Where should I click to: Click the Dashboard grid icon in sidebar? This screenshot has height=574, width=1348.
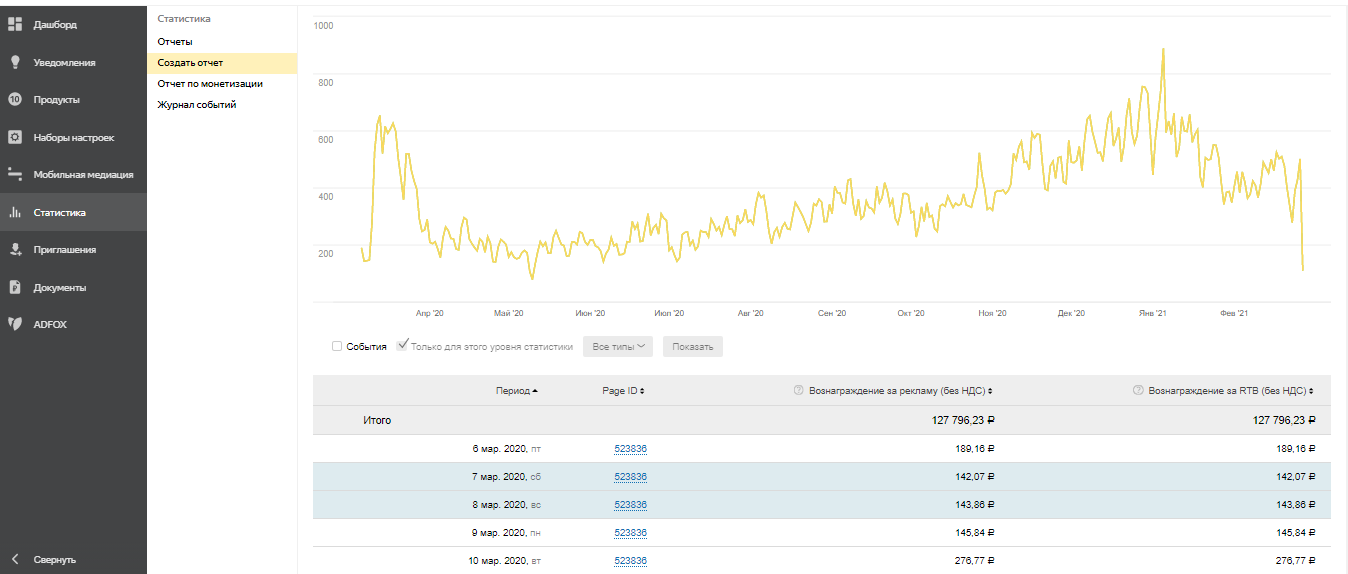pyautogui.click(x=15, y=24)
